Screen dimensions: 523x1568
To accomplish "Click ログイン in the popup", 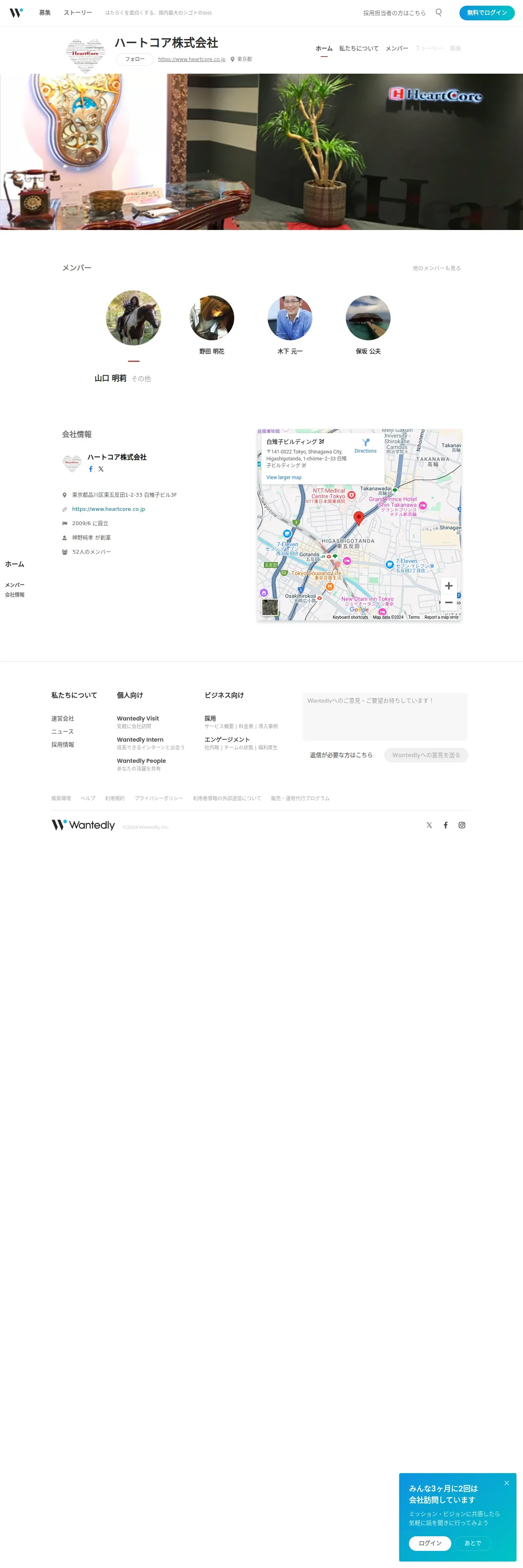I will click(x=430, y=1544).
